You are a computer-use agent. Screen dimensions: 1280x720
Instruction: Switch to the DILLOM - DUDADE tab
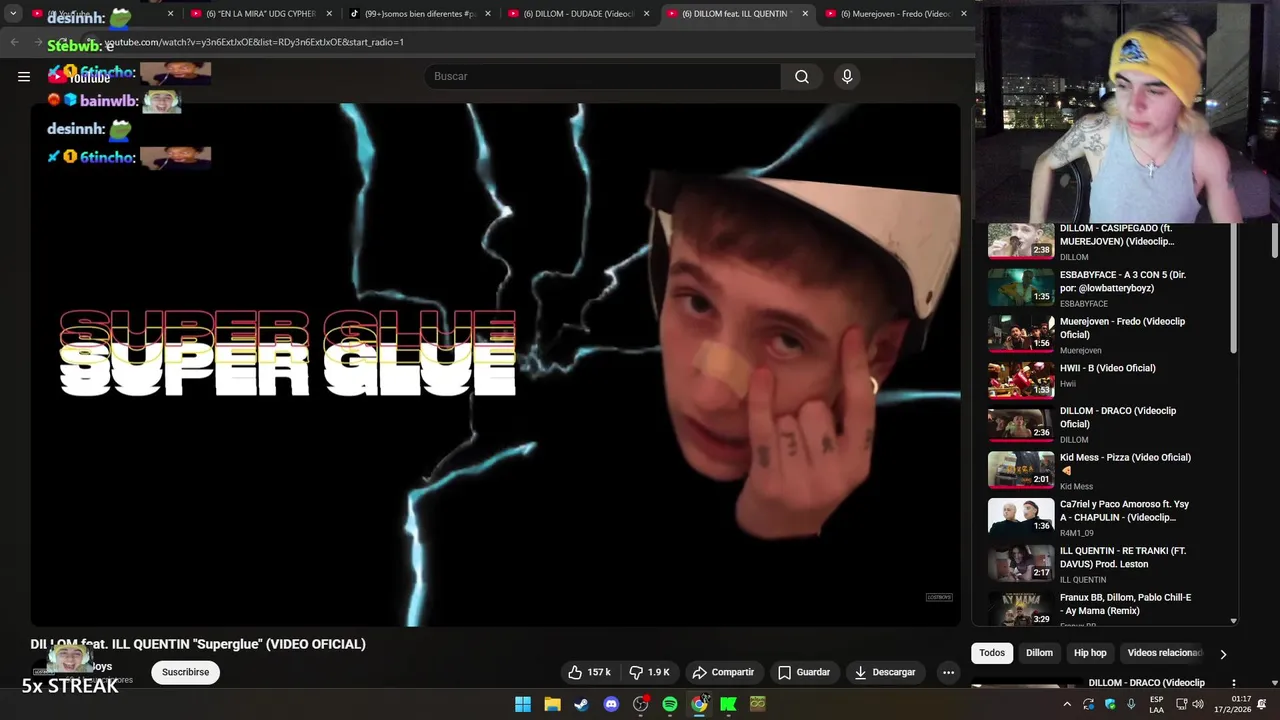(579, 14)
